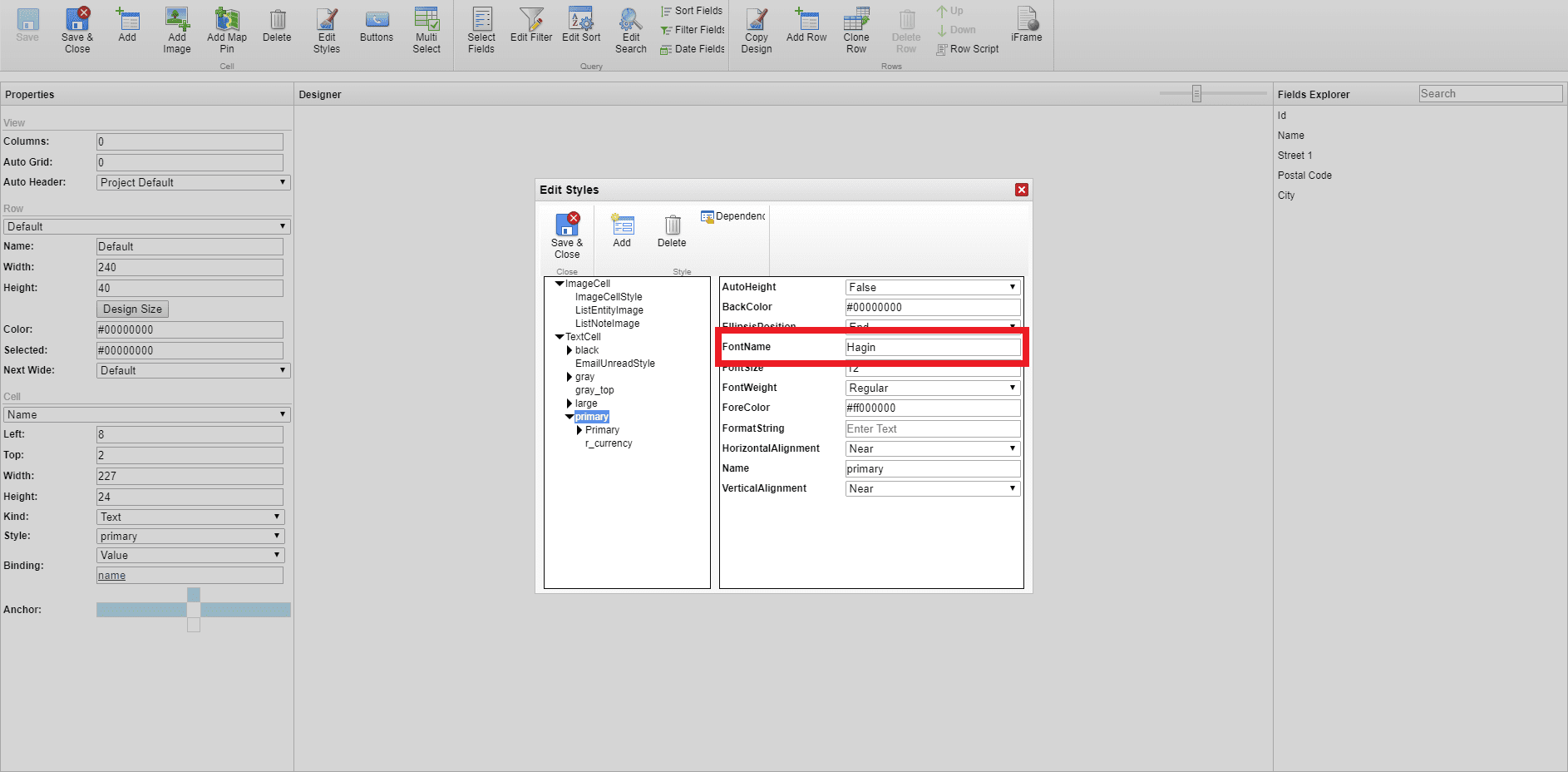This screenshot has width=1568, height=772.
Task: Click the Copy Design icon
Action: coord(757,30)
